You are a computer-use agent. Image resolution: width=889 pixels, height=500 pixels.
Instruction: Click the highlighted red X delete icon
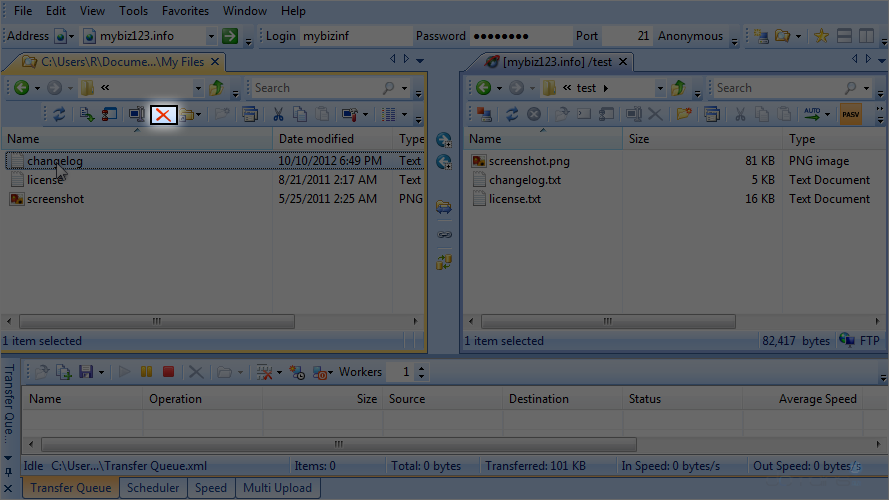163,115
